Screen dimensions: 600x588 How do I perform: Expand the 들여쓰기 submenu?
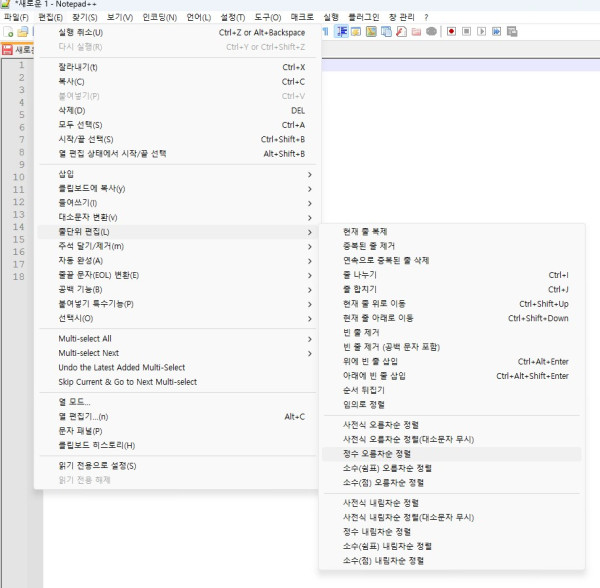[x=177, y=203]
